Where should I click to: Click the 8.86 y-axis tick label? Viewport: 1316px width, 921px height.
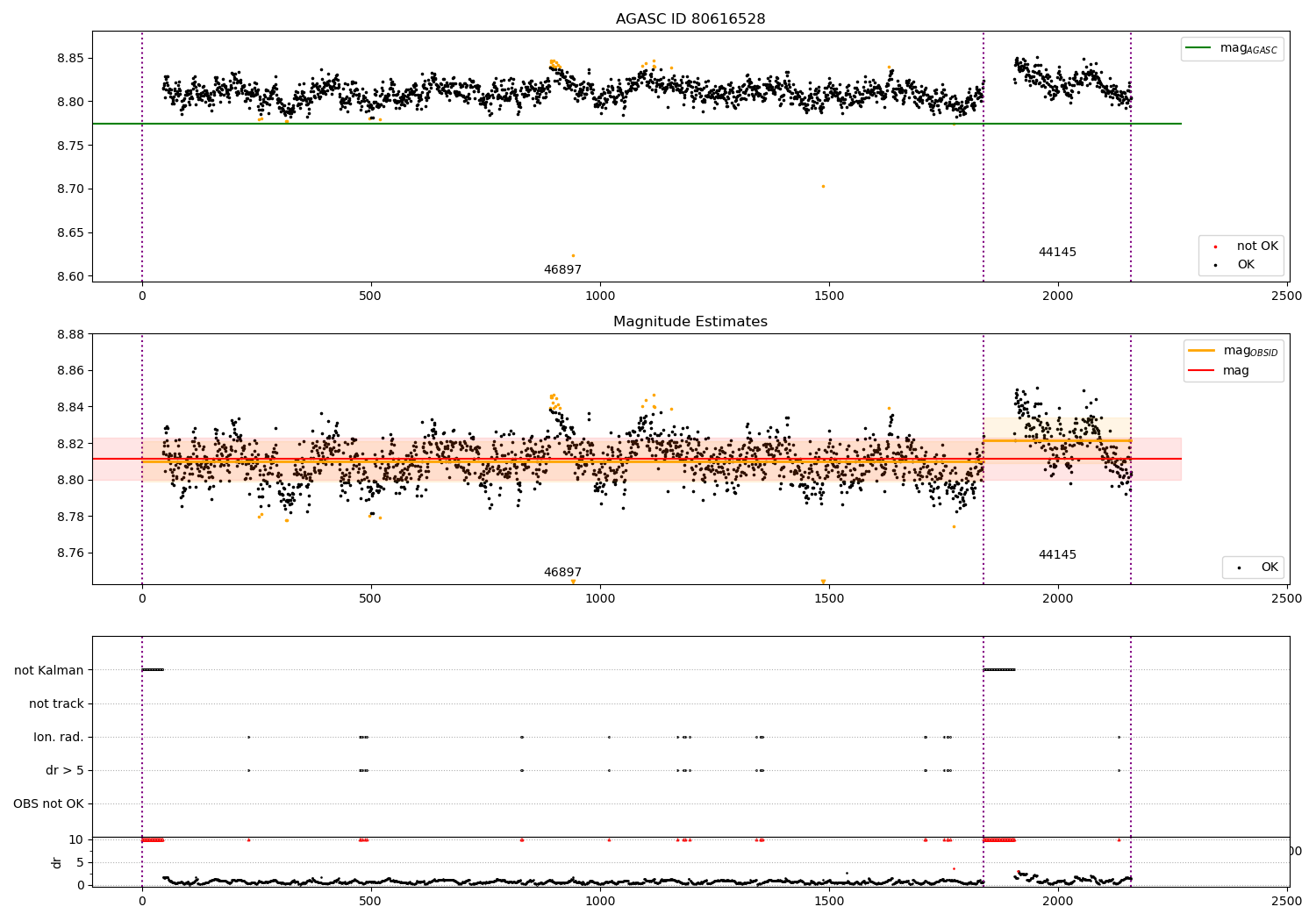(70, 371)
